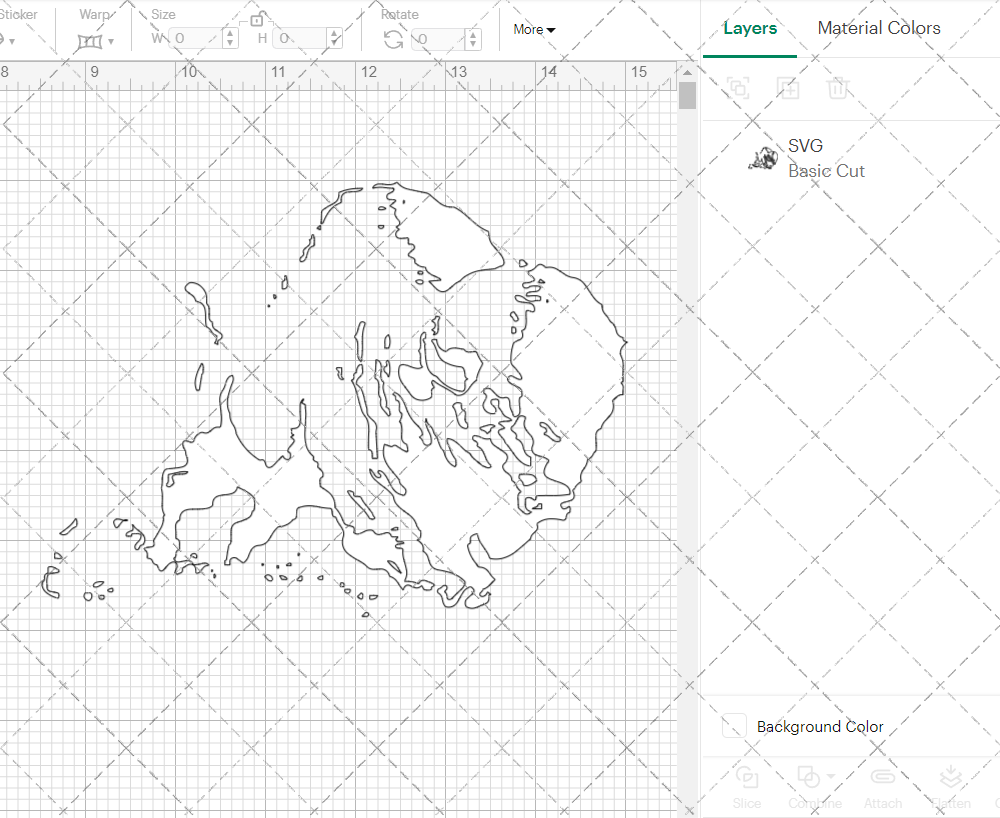Adjust the Rotate stepper arrows
Screen dimensions: 1000x818
point(473,39)
